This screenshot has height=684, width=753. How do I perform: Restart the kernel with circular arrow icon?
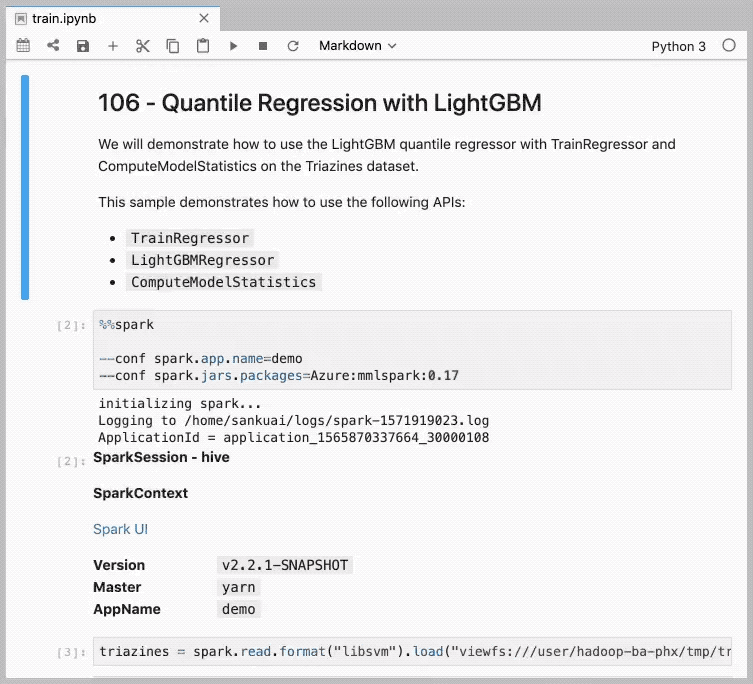[293, 46]
